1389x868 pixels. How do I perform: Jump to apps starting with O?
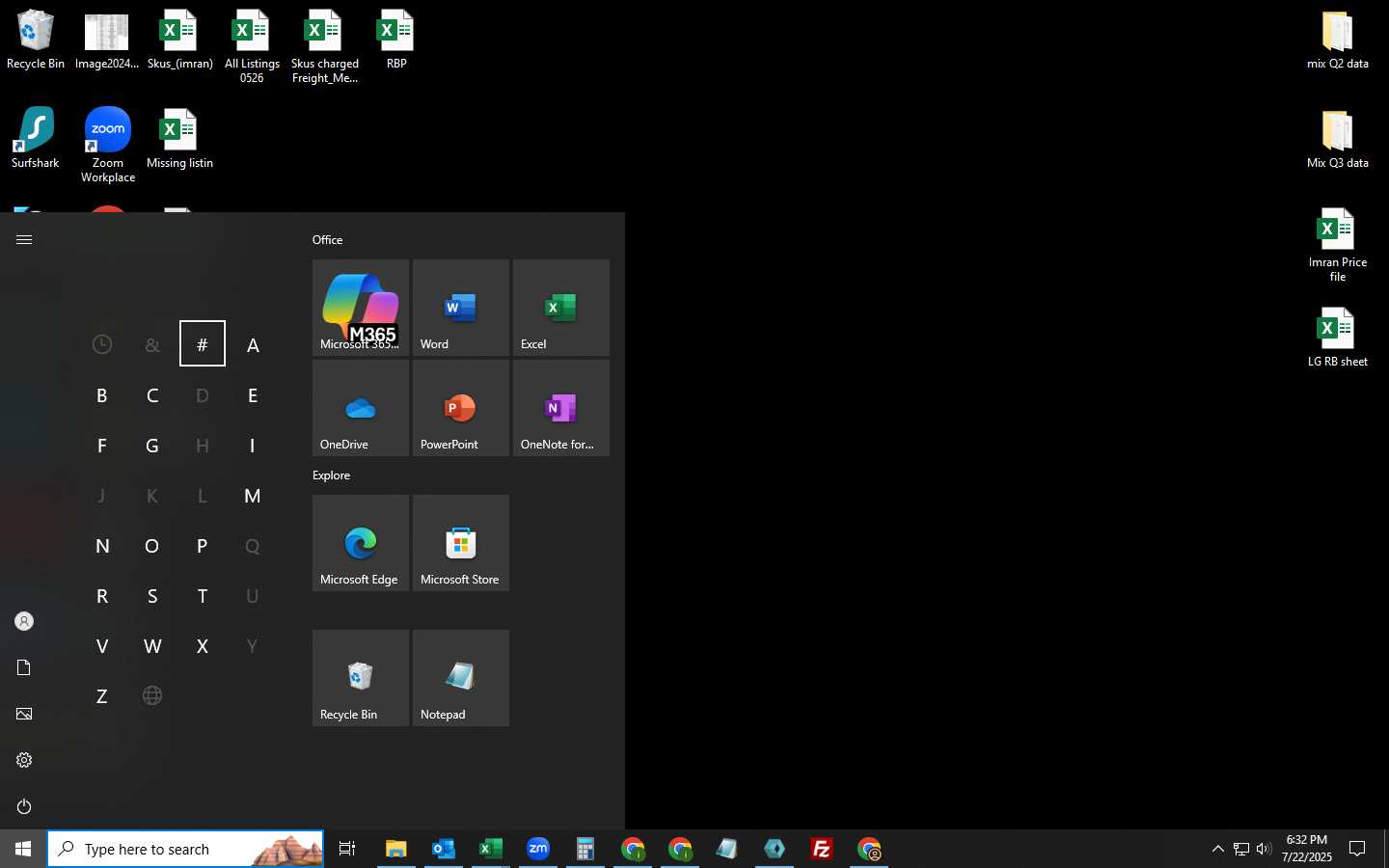(152, 545)
